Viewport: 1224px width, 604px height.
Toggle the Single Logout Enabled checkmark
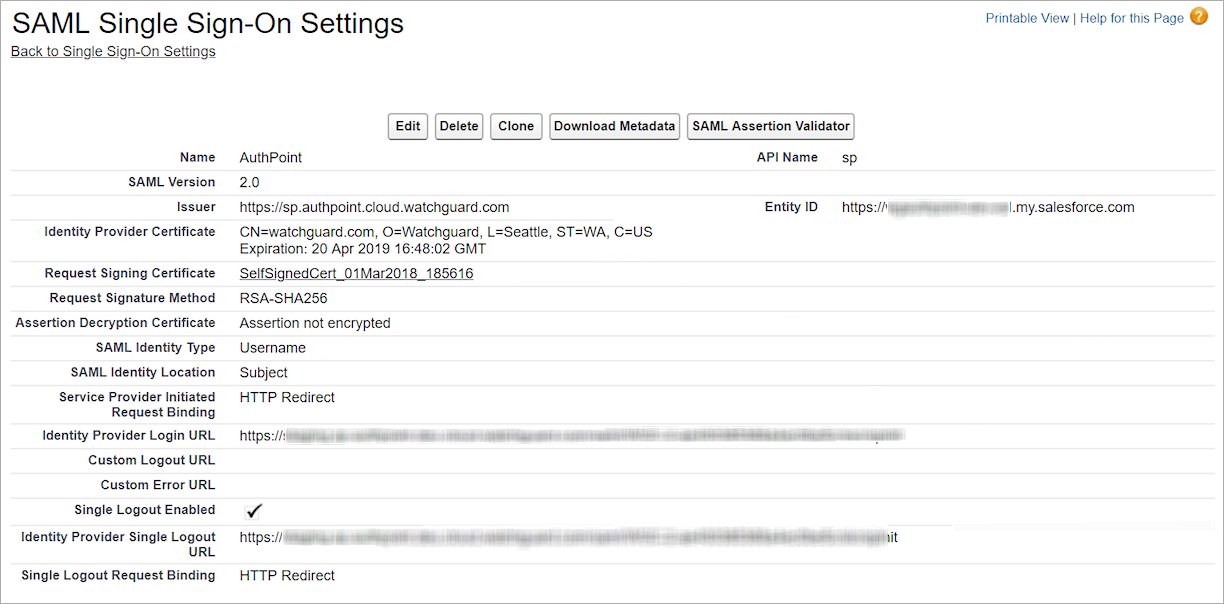[x=254, y=511]
